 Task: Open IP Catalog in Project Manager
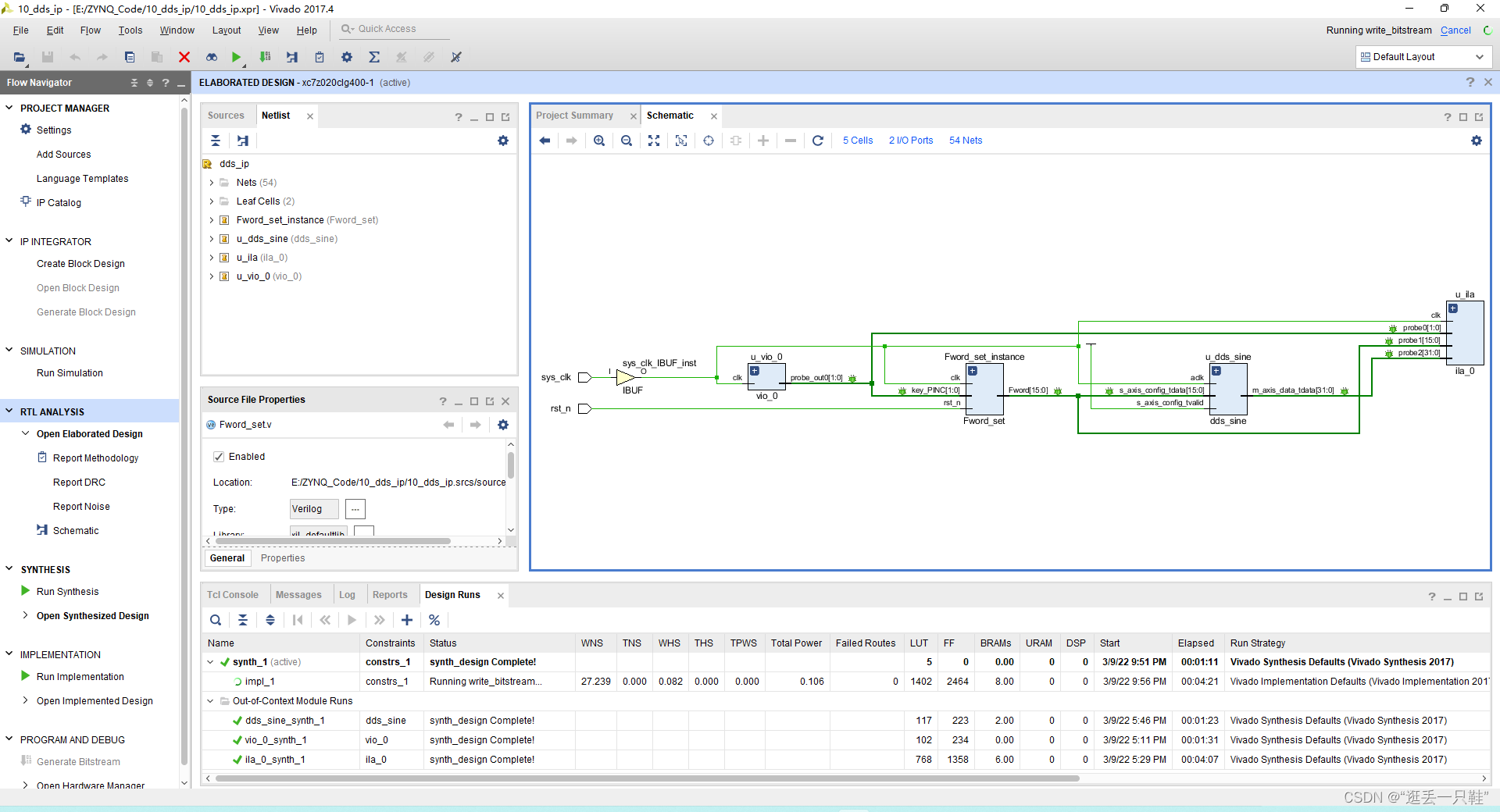tap(59, 203)
